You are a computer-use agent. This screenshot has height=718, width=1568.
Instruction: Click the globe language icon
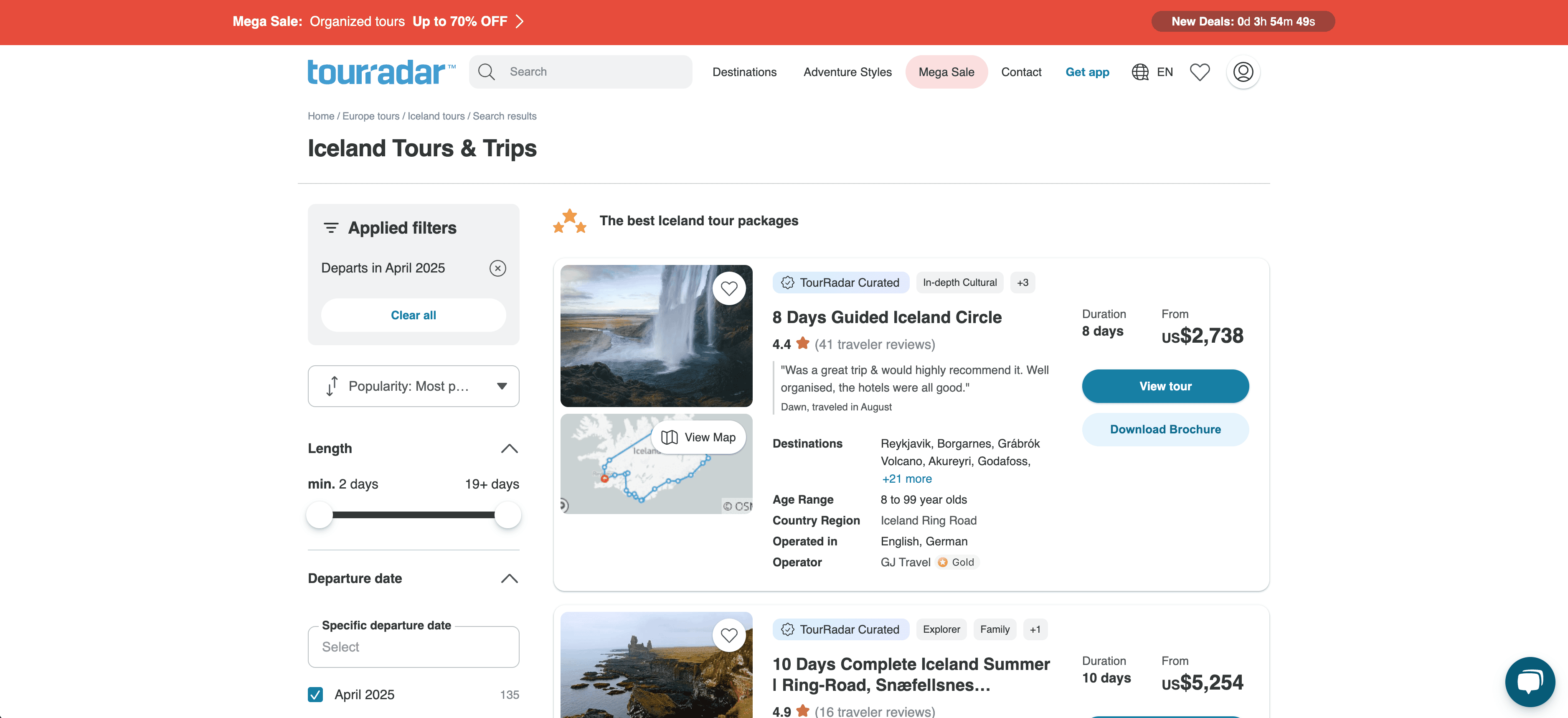click(x=1139, y=72)
